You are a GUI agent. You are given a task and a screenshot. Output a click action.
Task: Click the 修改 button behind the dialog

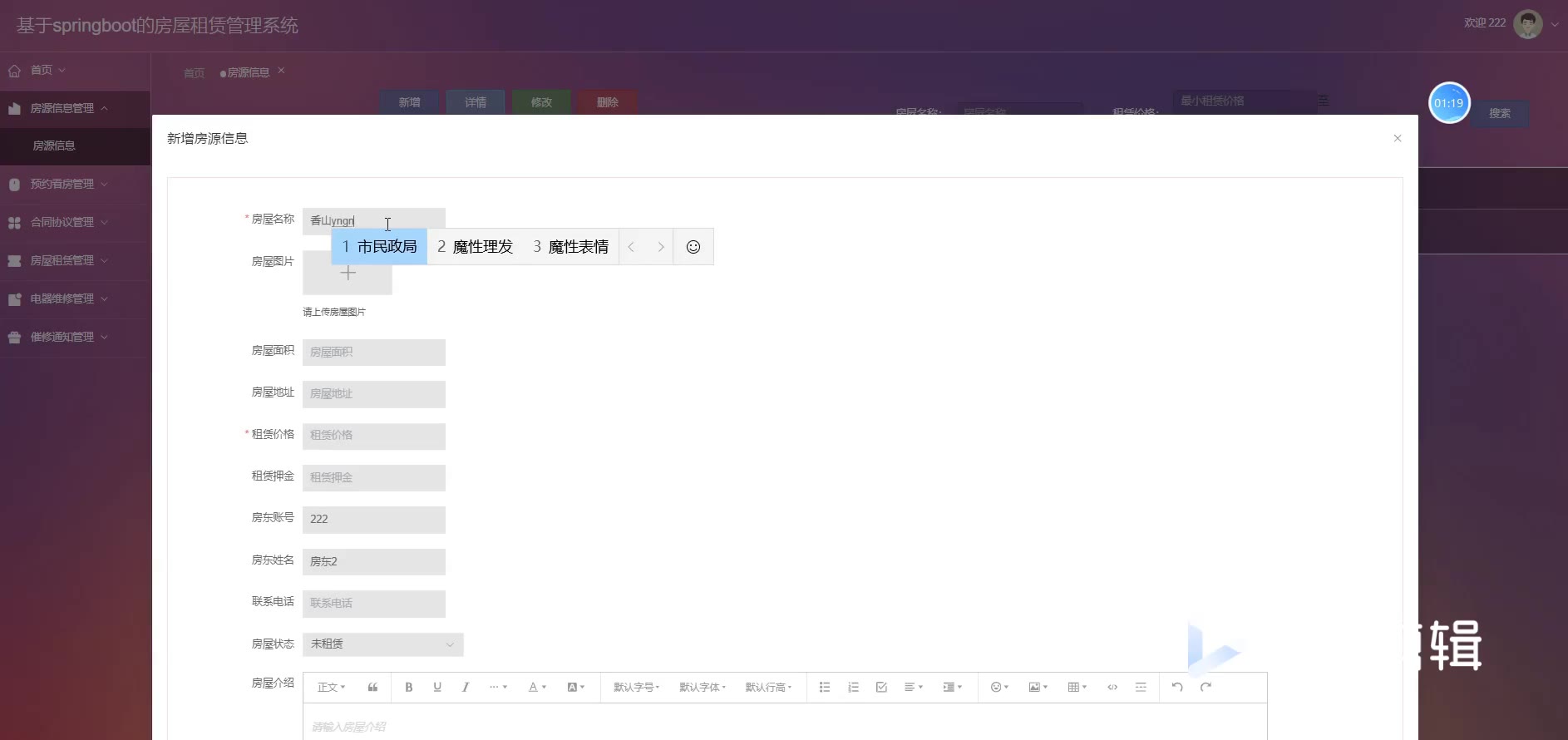[541, 102]
